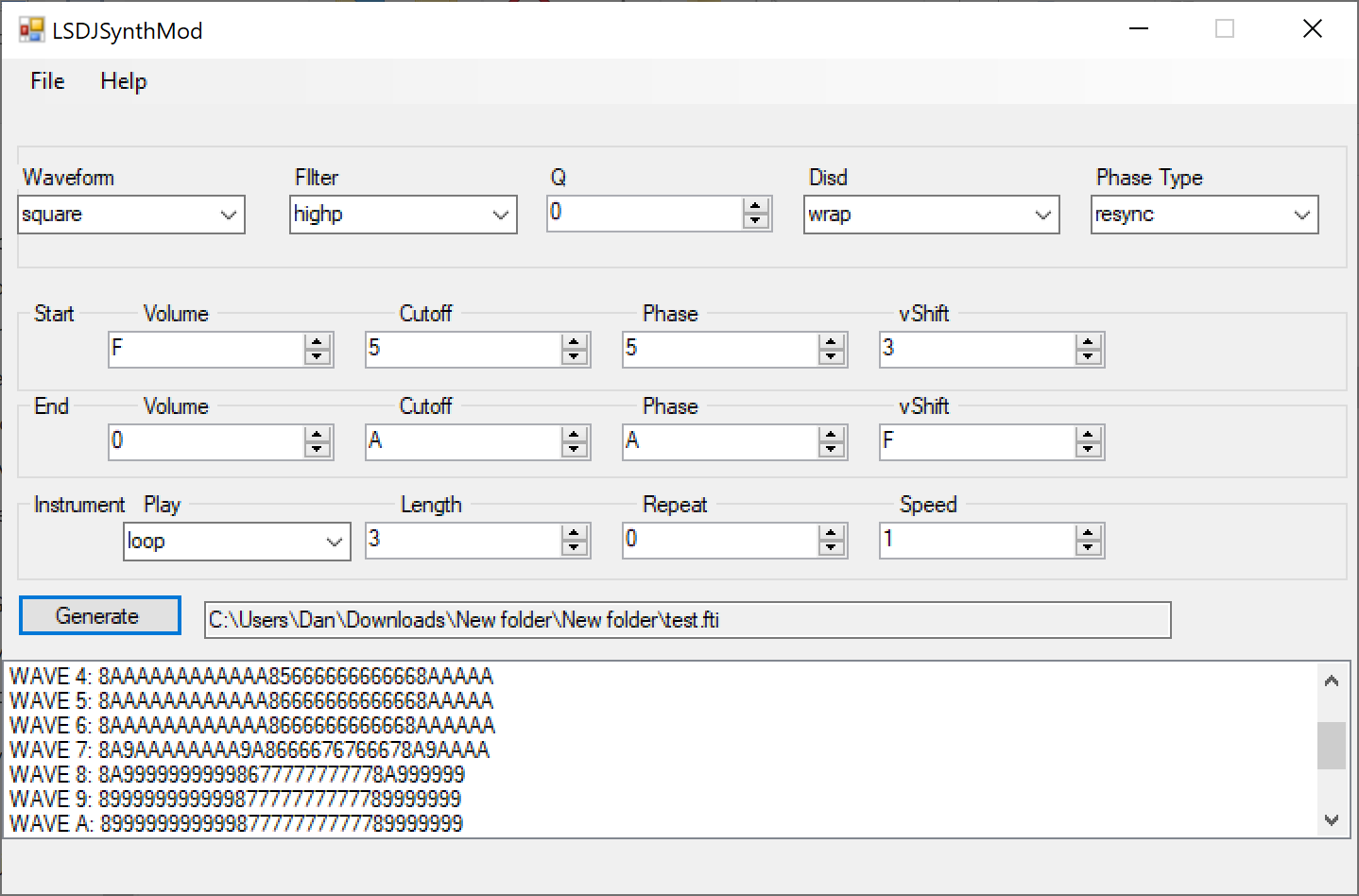Click the Start Cutoff field showing 5
The image size is (1359, 896).
click(464, 350)
